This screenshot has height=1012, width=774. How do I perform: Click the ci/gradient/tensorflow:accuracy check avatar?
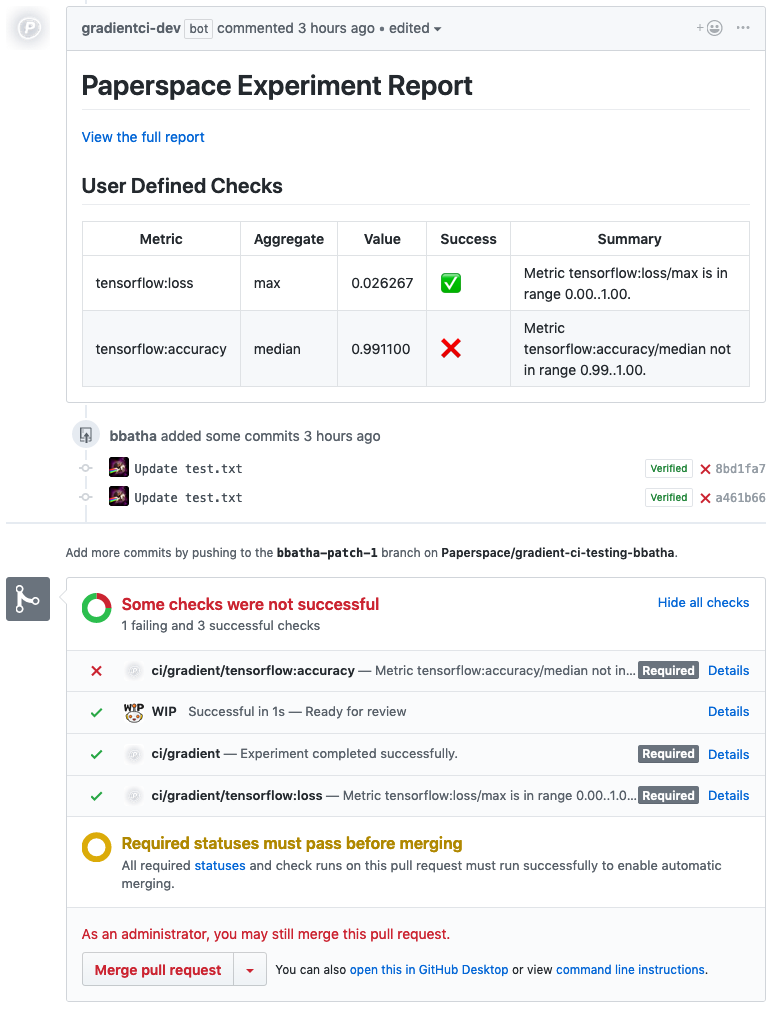134,671
